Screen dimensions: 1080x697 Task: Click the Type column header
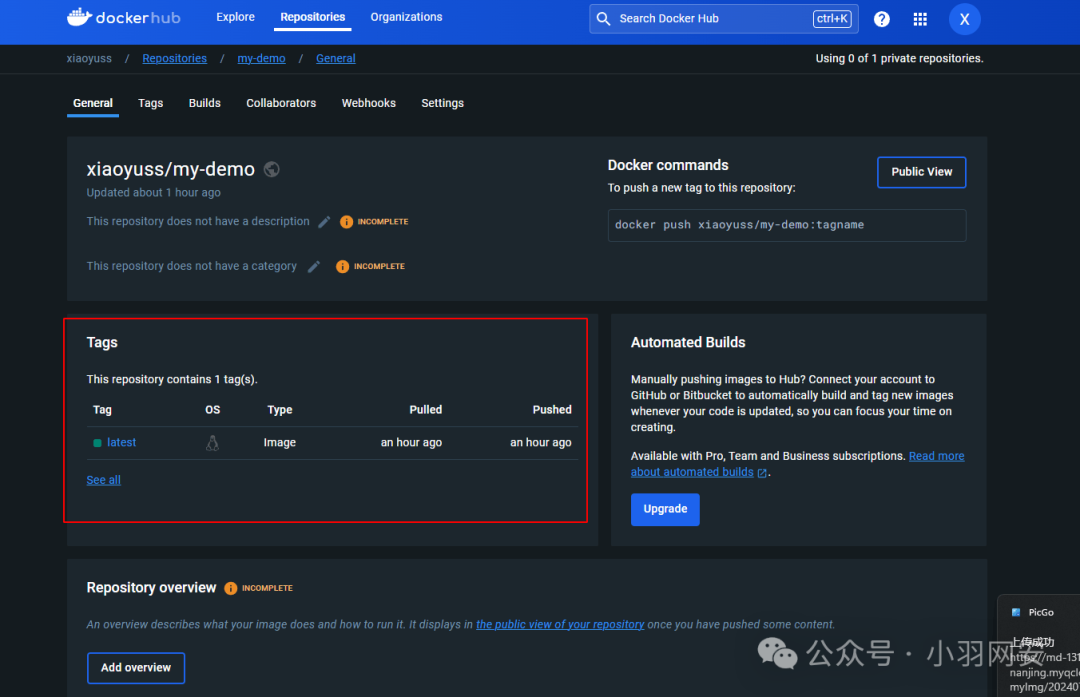tap(280, 410)
